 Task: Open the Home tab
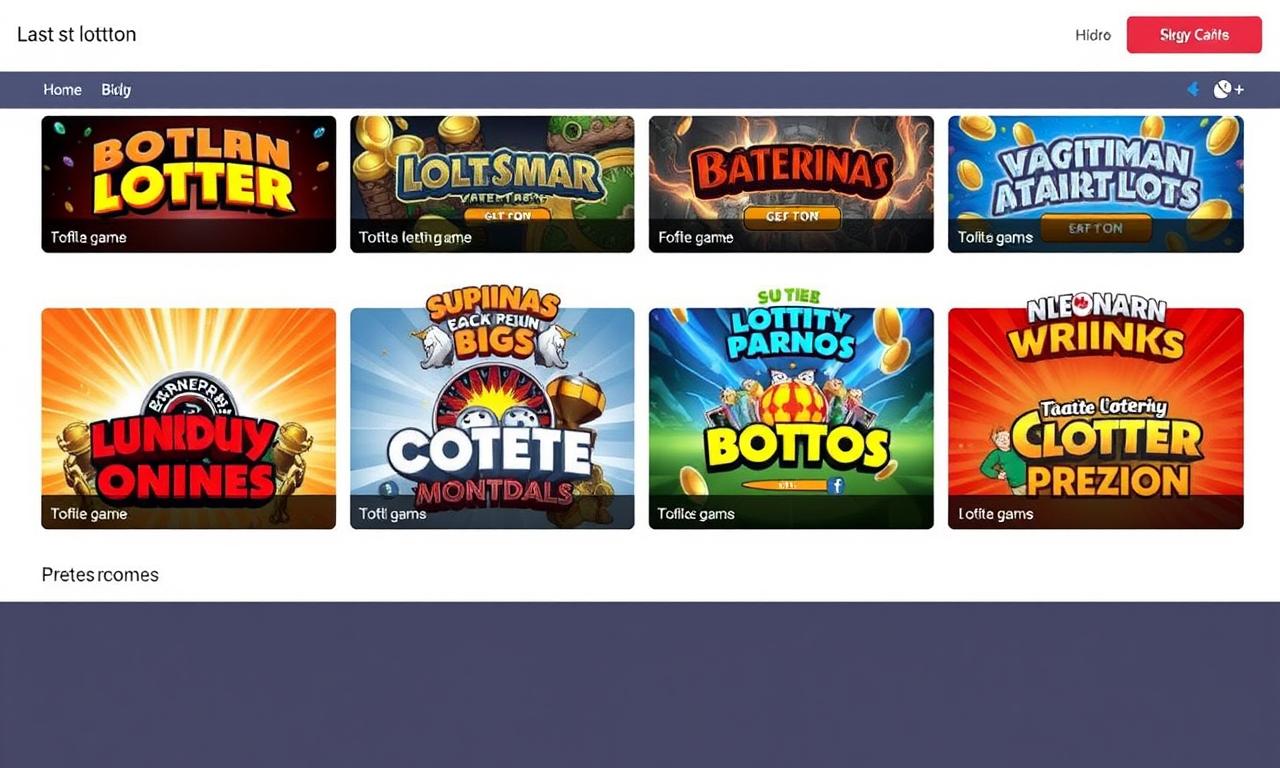pyautogui.click(x=62, y=90)
